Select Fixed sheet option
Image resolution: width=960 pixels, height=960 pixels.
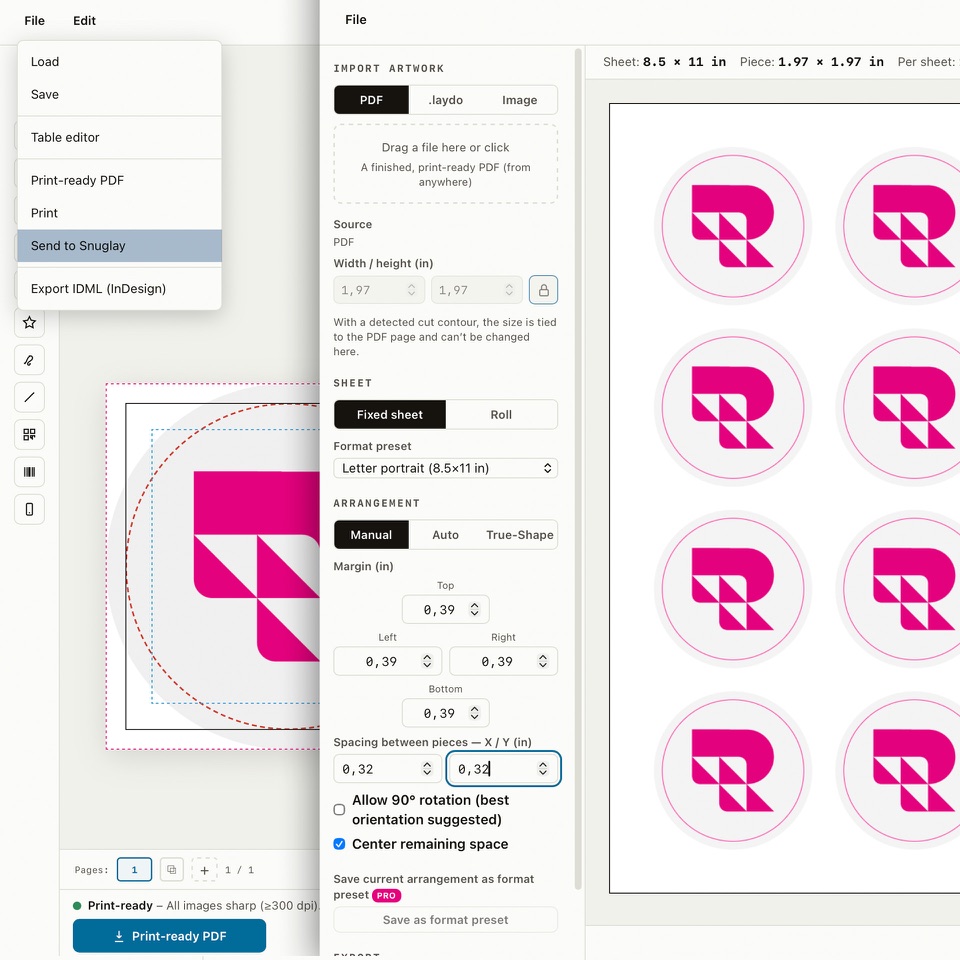[390, 414]
